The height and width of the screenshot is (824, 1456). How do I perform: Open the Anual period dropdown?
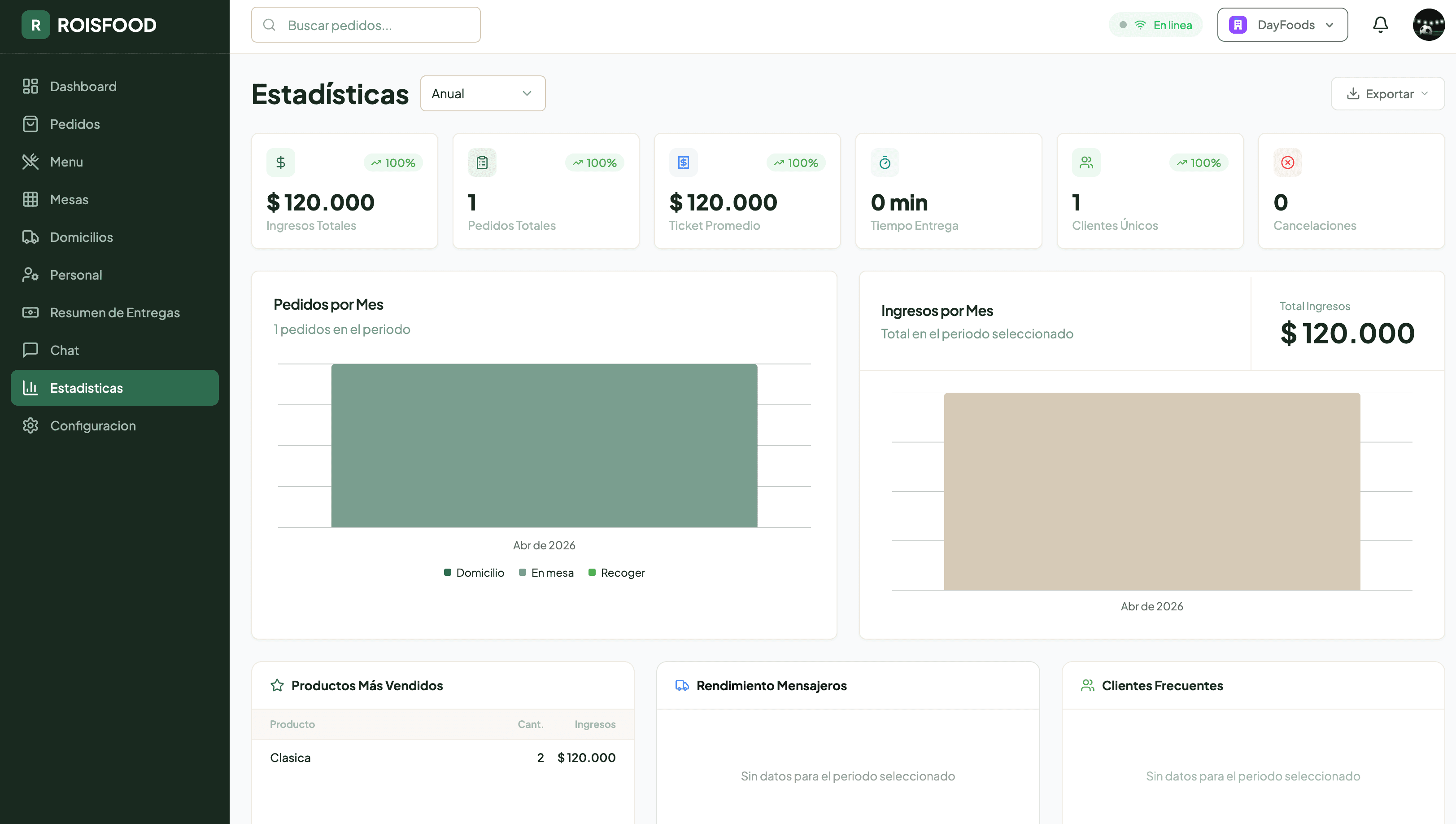(482, 93)
